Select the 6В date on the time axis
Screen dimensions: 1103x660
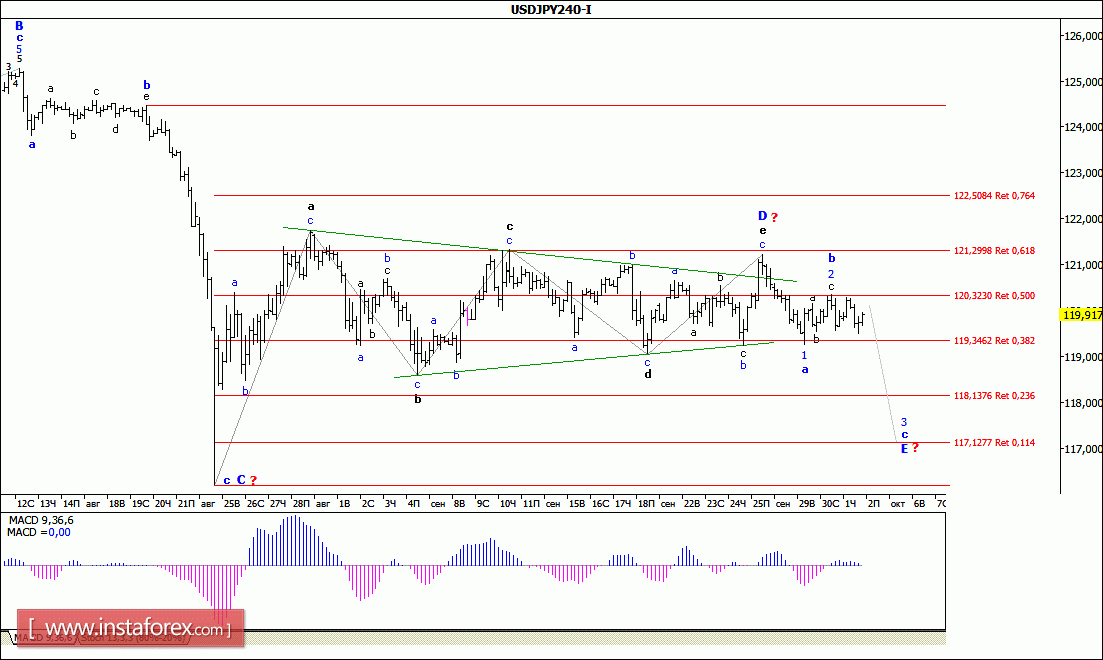(x=919, y=503)
